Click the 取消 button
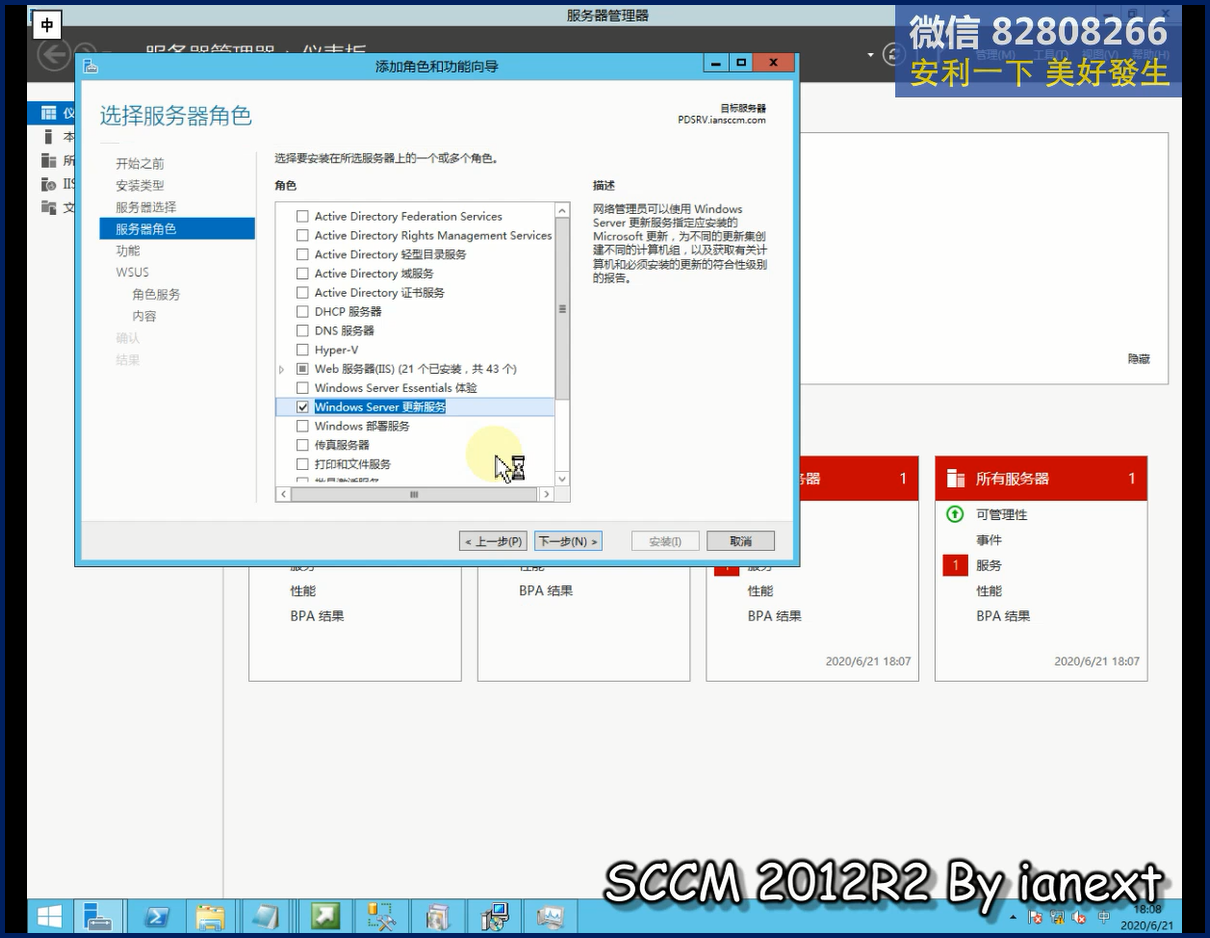 740,541
